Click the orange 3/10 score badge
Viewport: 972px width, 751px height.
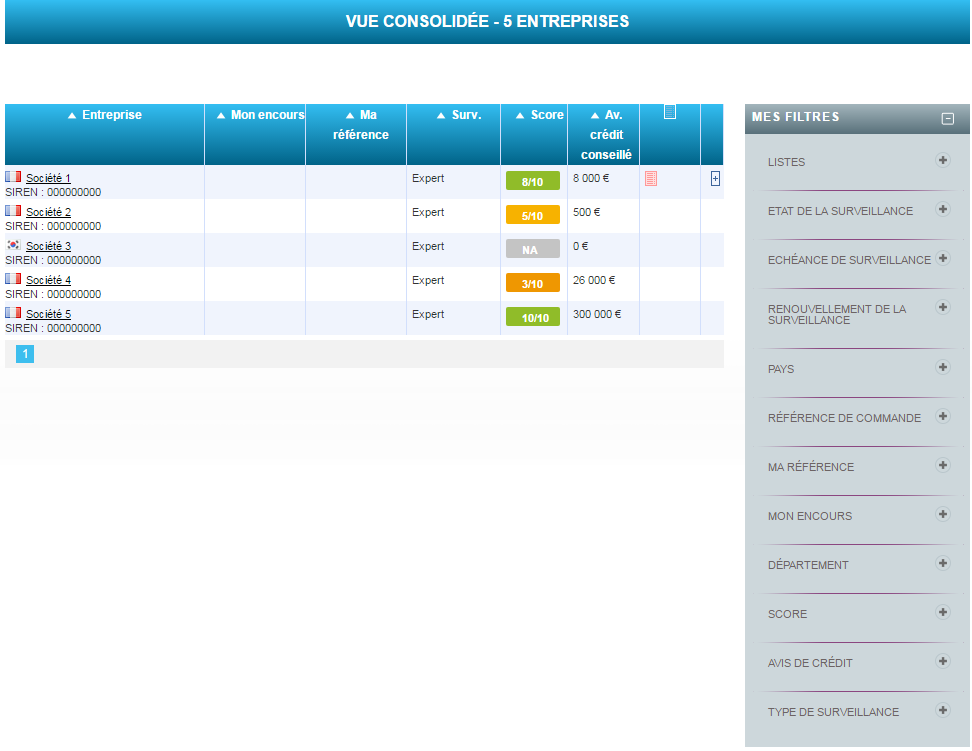click(x=533, y=284)
